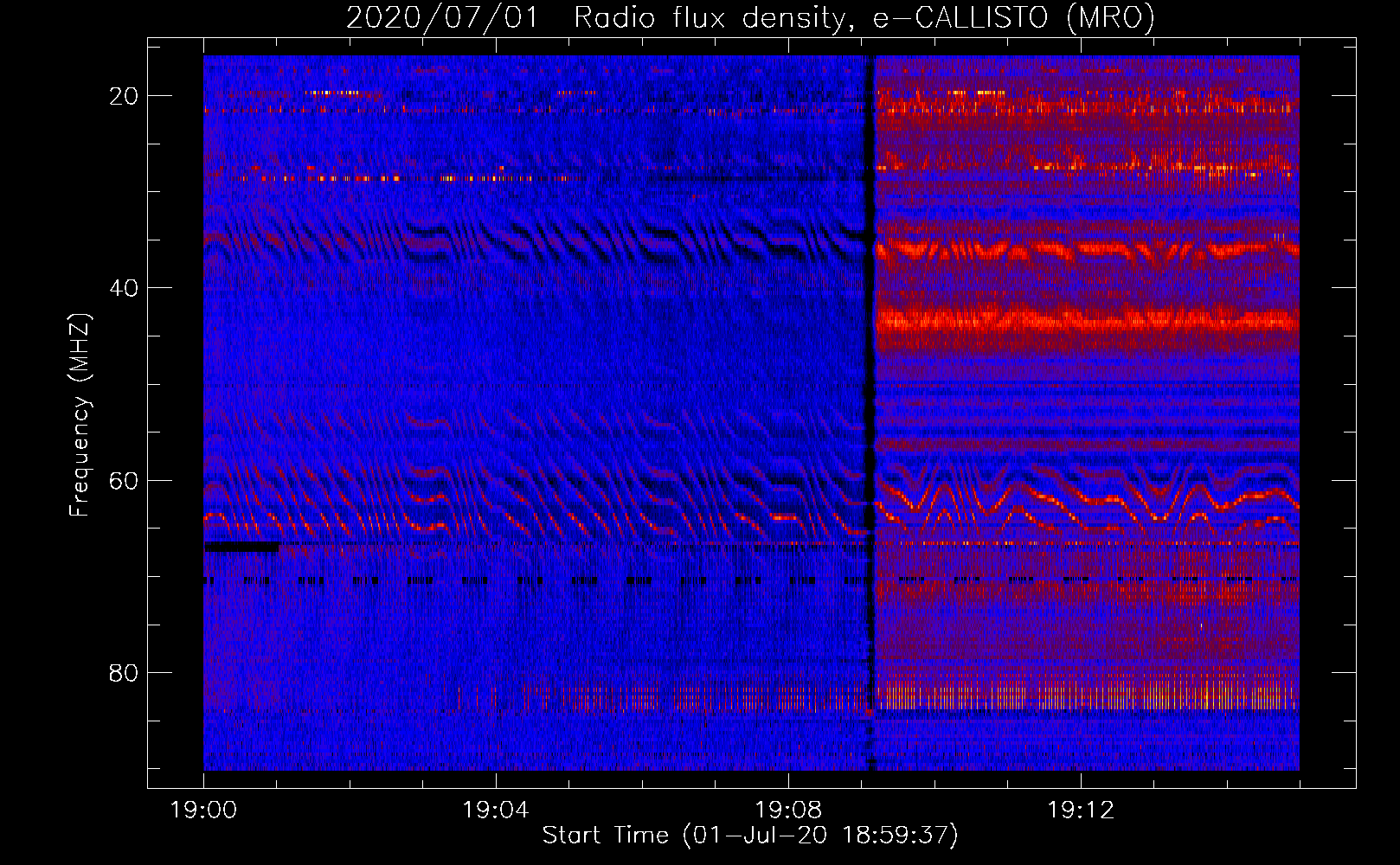Click the "Start Time (01-Jul-20 18:59:37)" label
1400x865 pixels.
(x=750, y=836)
